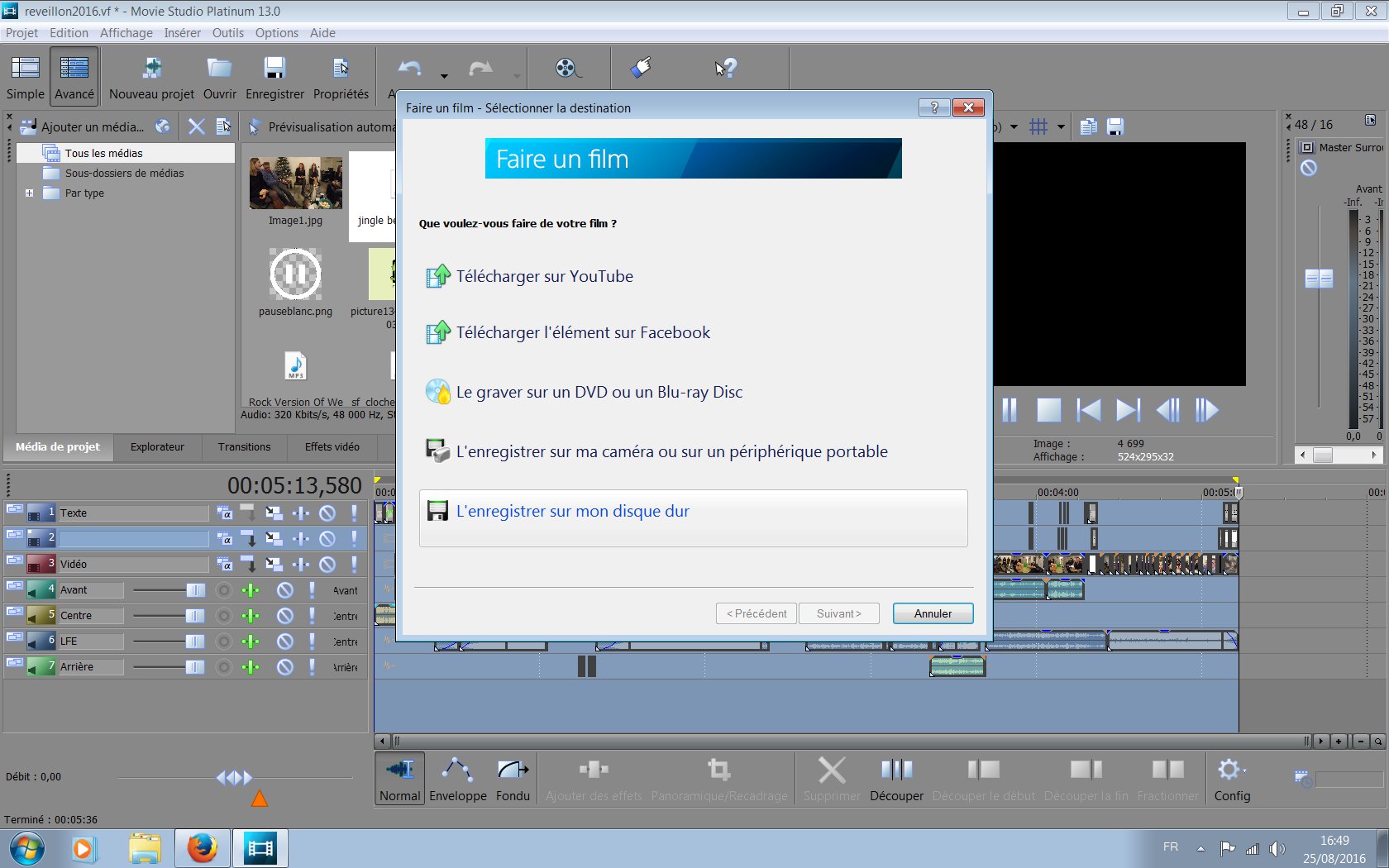Expand the Par type media folder

[30, 193]
